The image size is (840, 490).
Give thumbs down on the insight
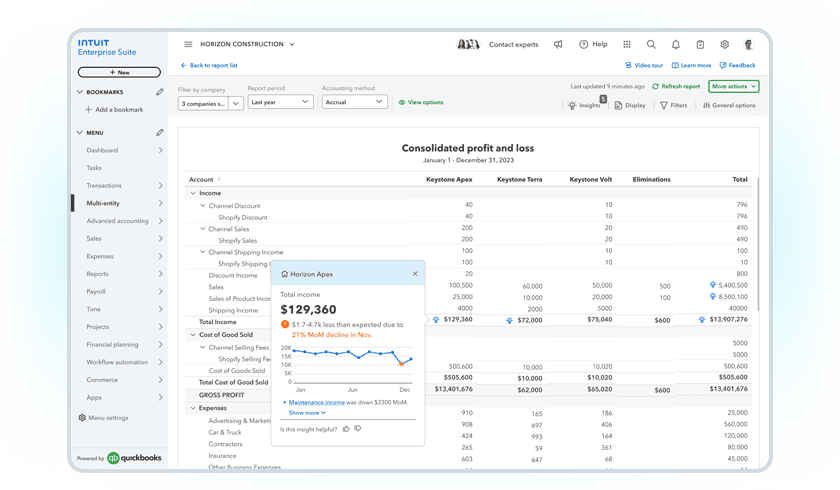pos(358,429)
